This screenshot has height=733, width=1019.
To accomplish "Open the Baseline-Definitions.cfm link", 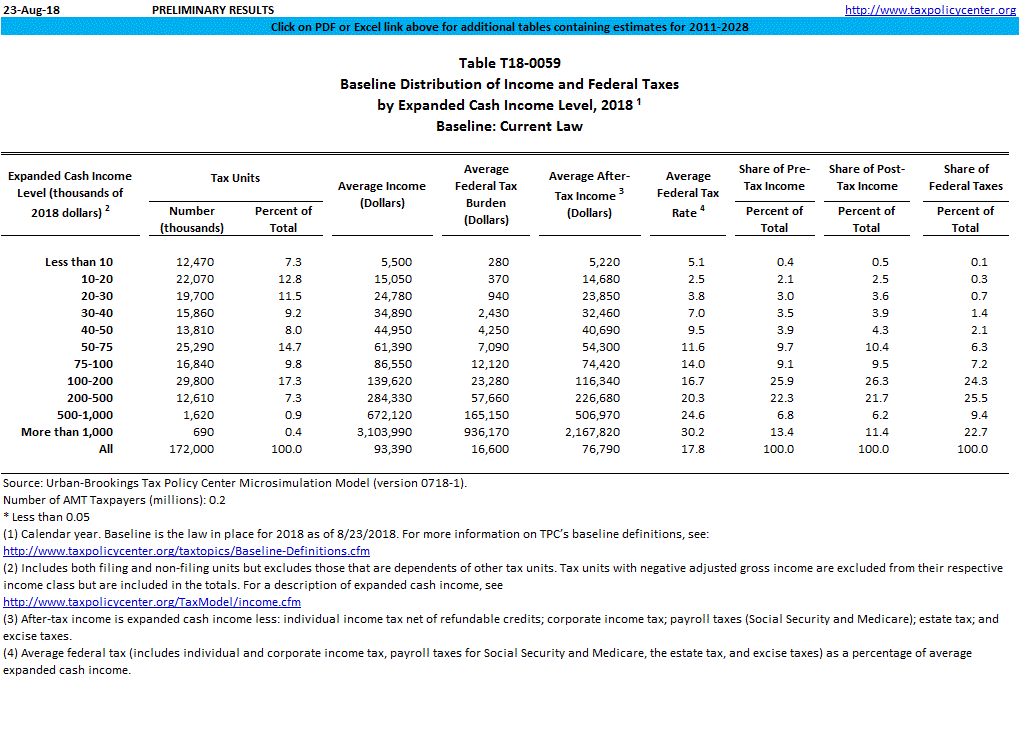I will point(187,551).
